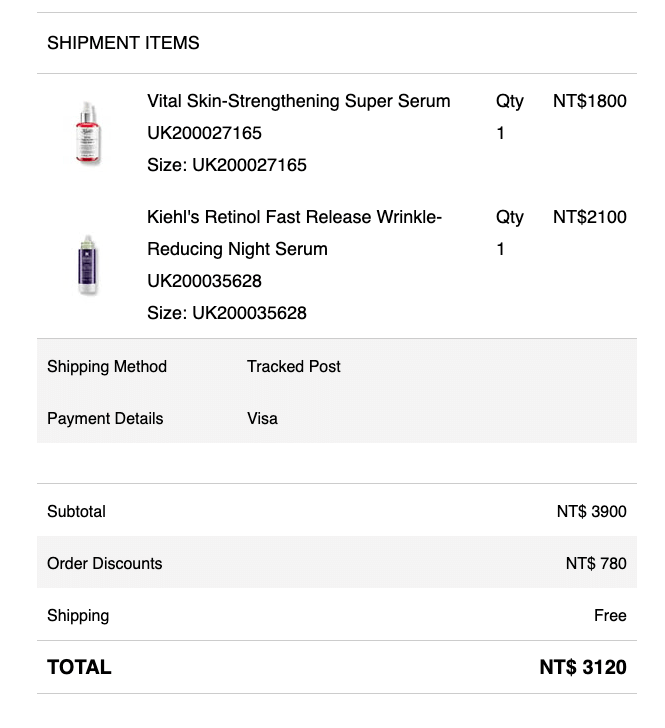Click the Visa payment value
This screenshot has height=728, width=665.
point(262,418)
